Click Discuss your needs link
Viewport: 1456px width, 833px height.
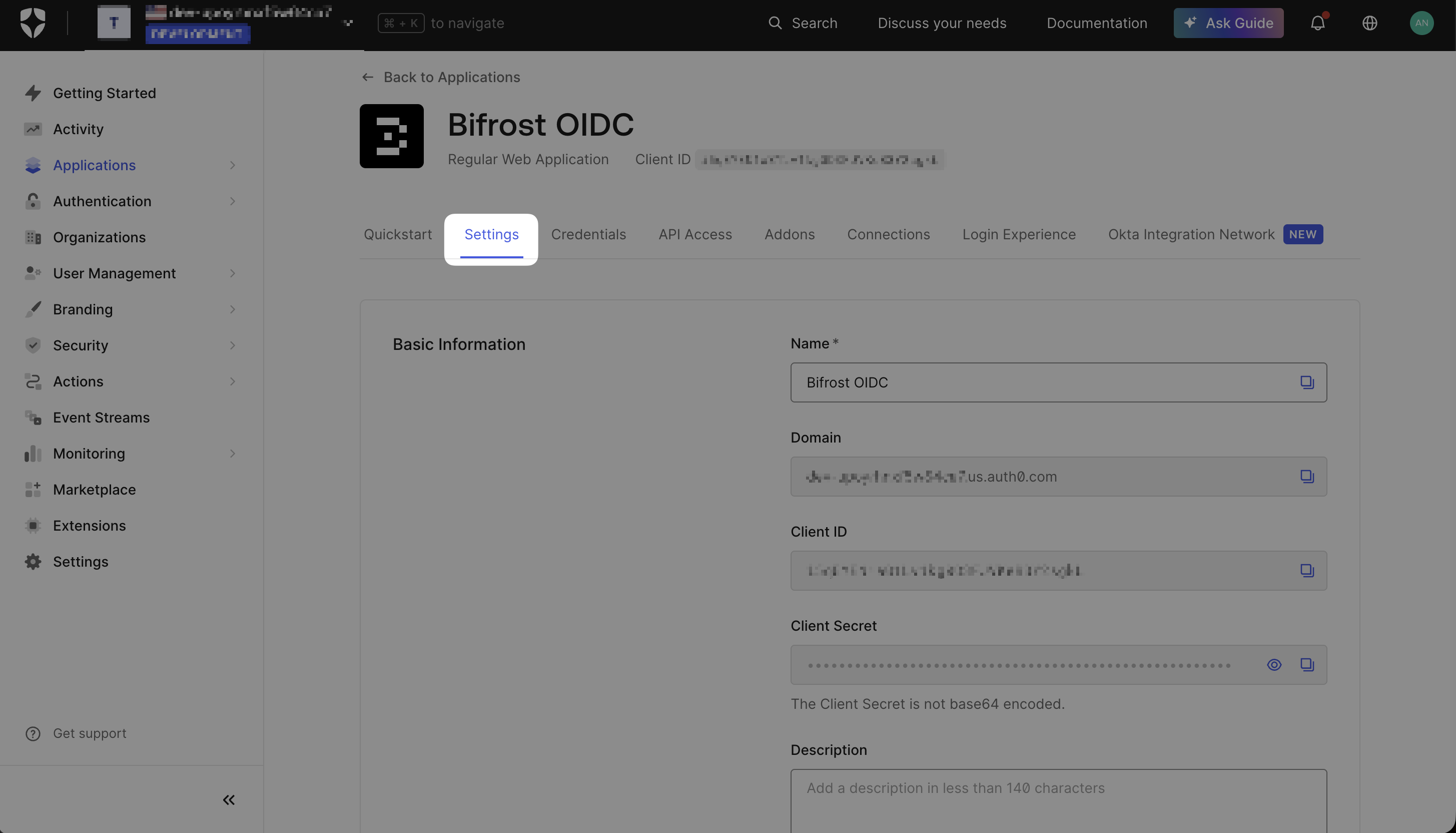(942, 23)
